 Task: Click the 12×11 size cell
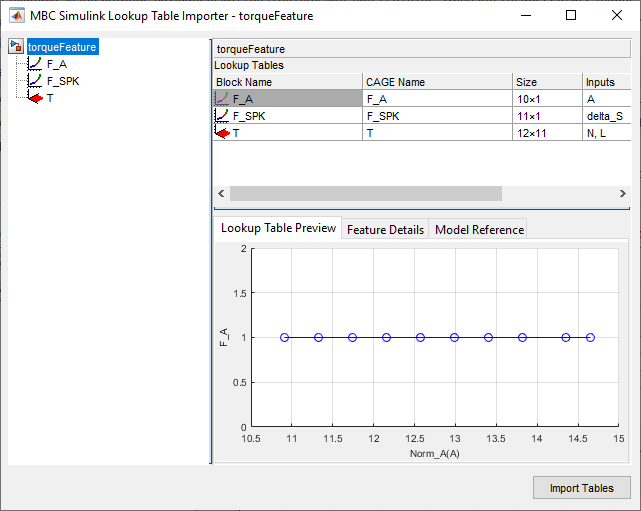(x=547, y=133)
